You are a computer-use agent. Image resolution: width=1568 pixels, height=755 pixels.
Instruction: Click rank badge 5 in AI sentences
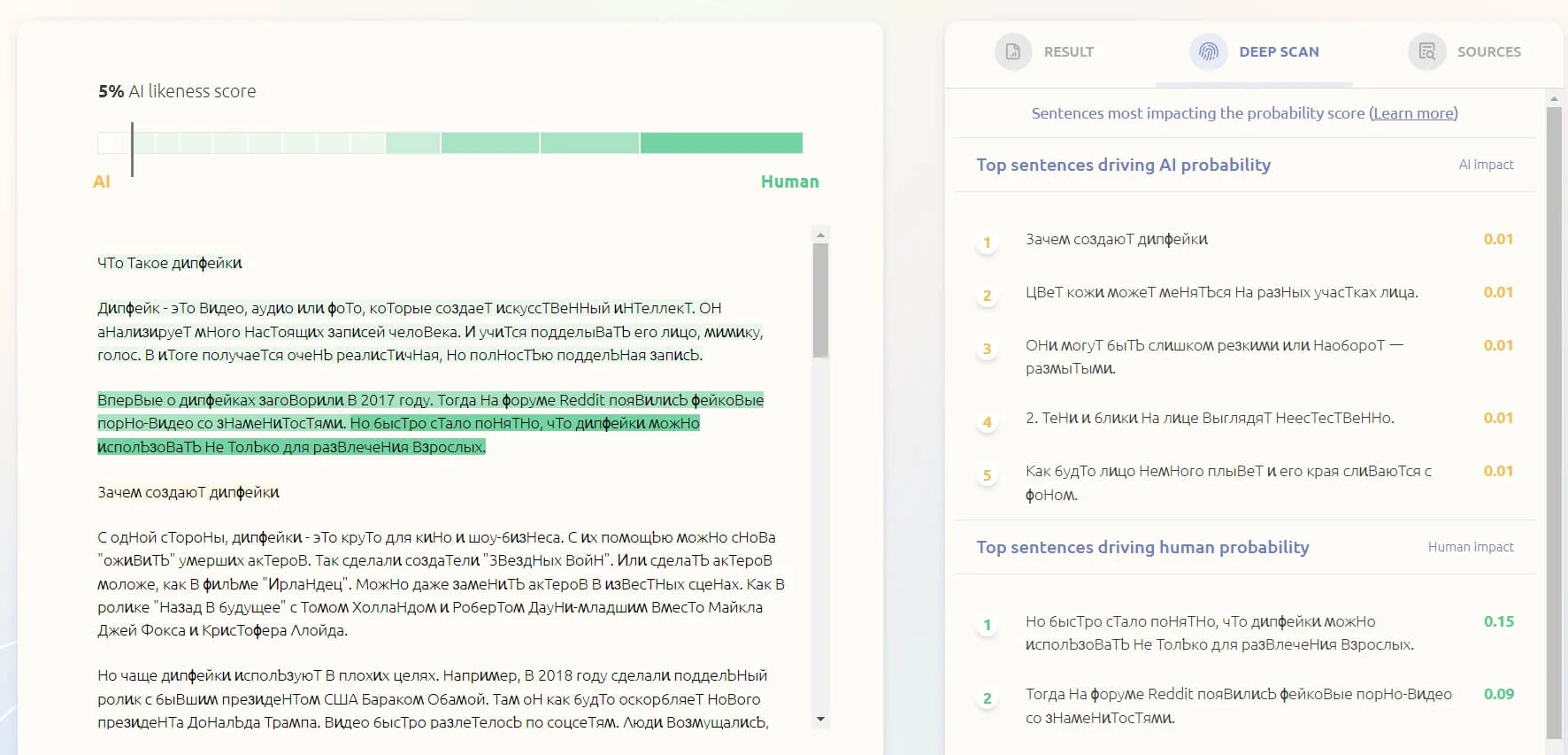987,475
